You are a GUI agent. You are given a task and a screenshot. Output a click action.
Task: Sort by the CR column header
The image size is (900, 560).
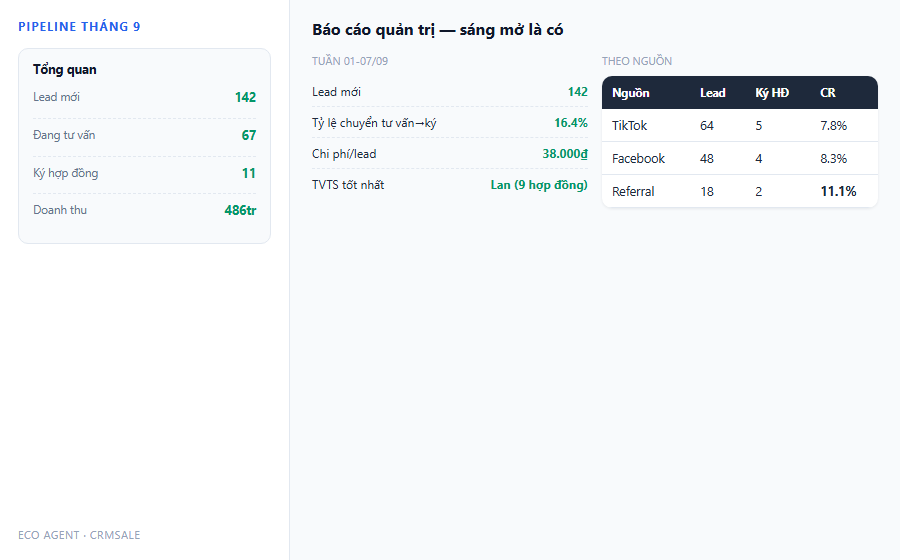click(x=828, y=93)
